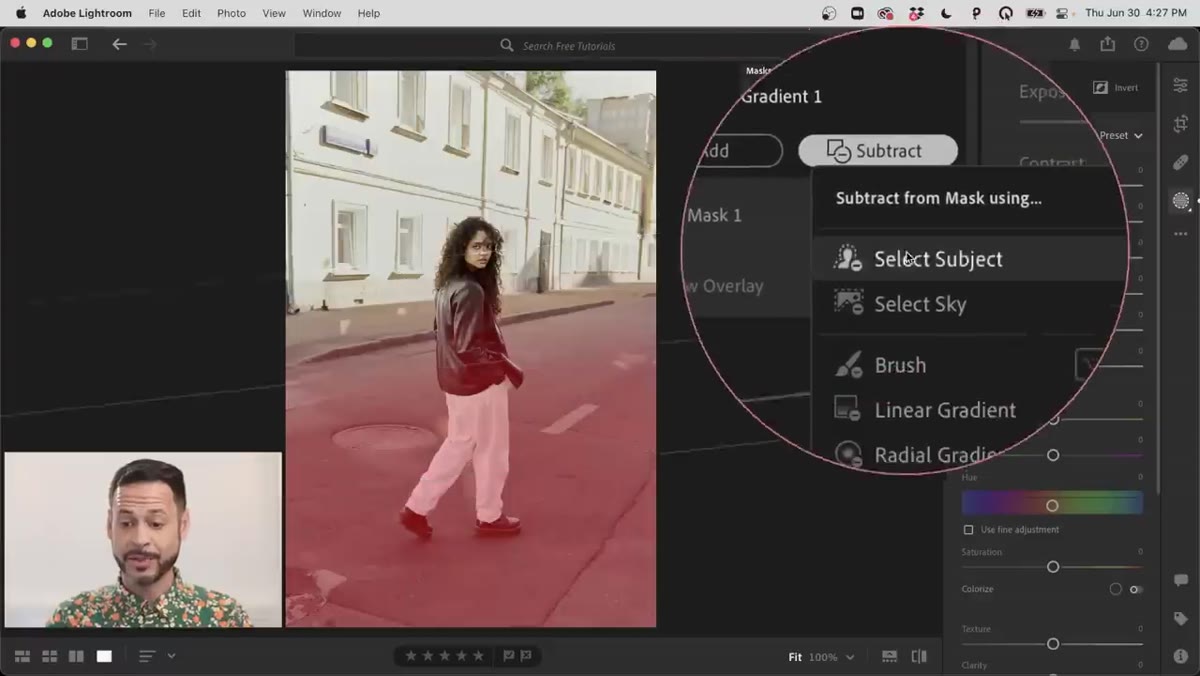The image size is (1200, 676).
Task: Open the Info panel icon
Action: click(1181, 656)
